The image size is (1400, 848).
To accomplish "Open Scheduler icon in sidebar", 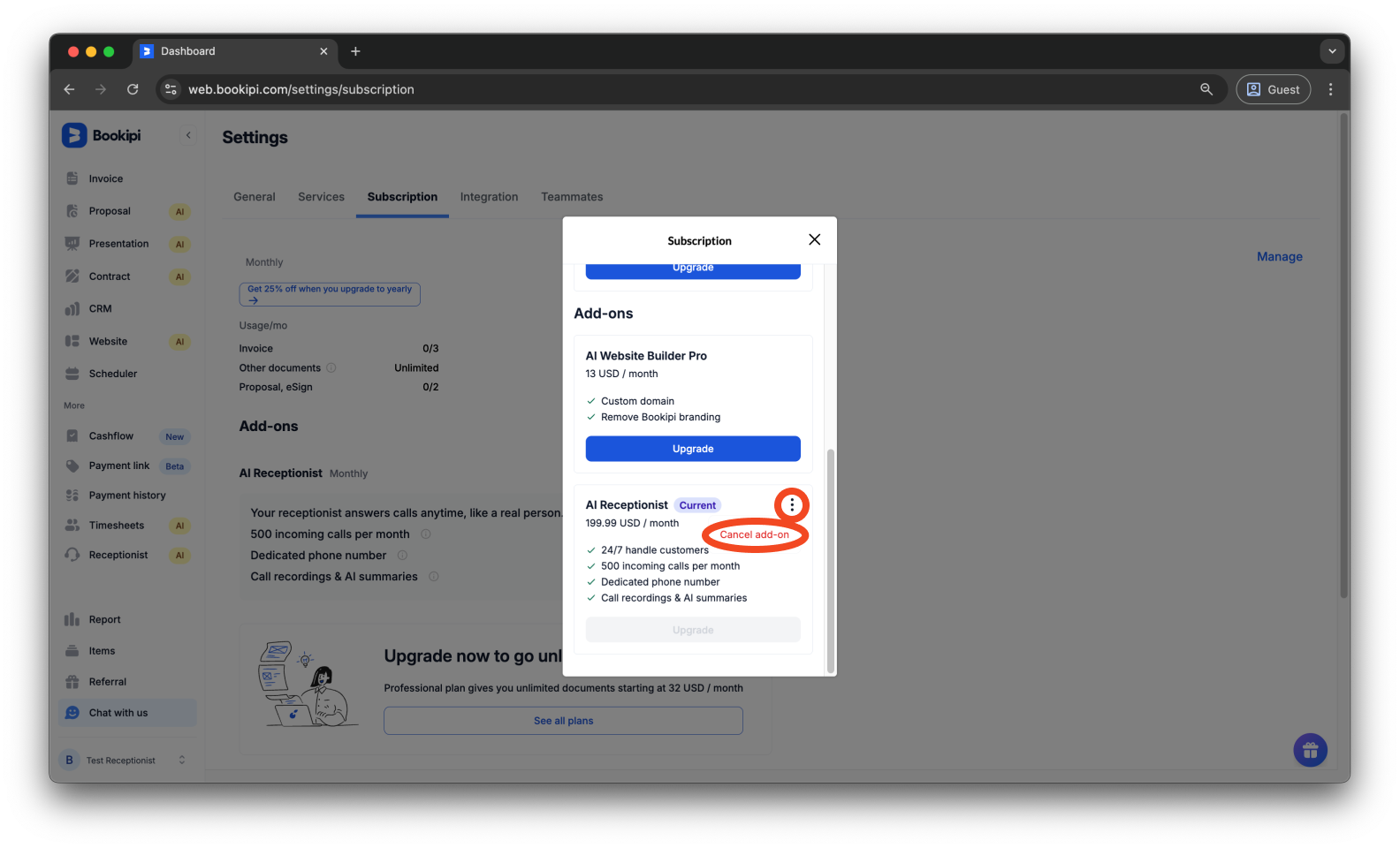I will 72,374.
